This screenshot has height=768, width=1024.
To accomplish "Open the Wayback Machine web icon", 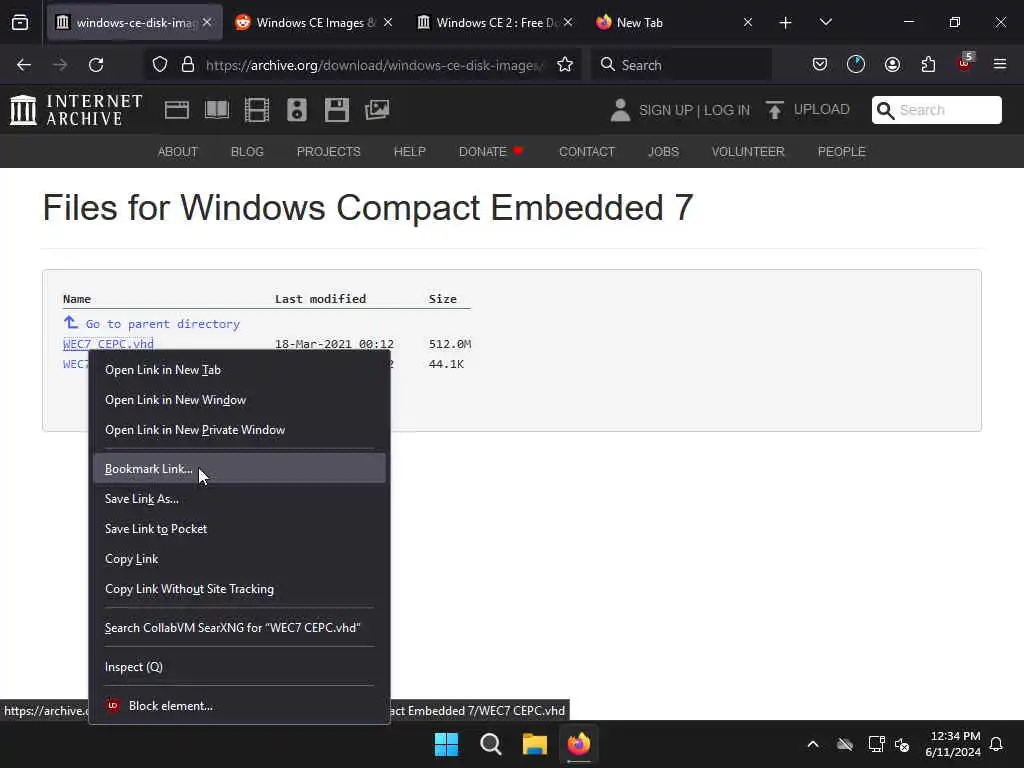I will (x=177, y=110).
